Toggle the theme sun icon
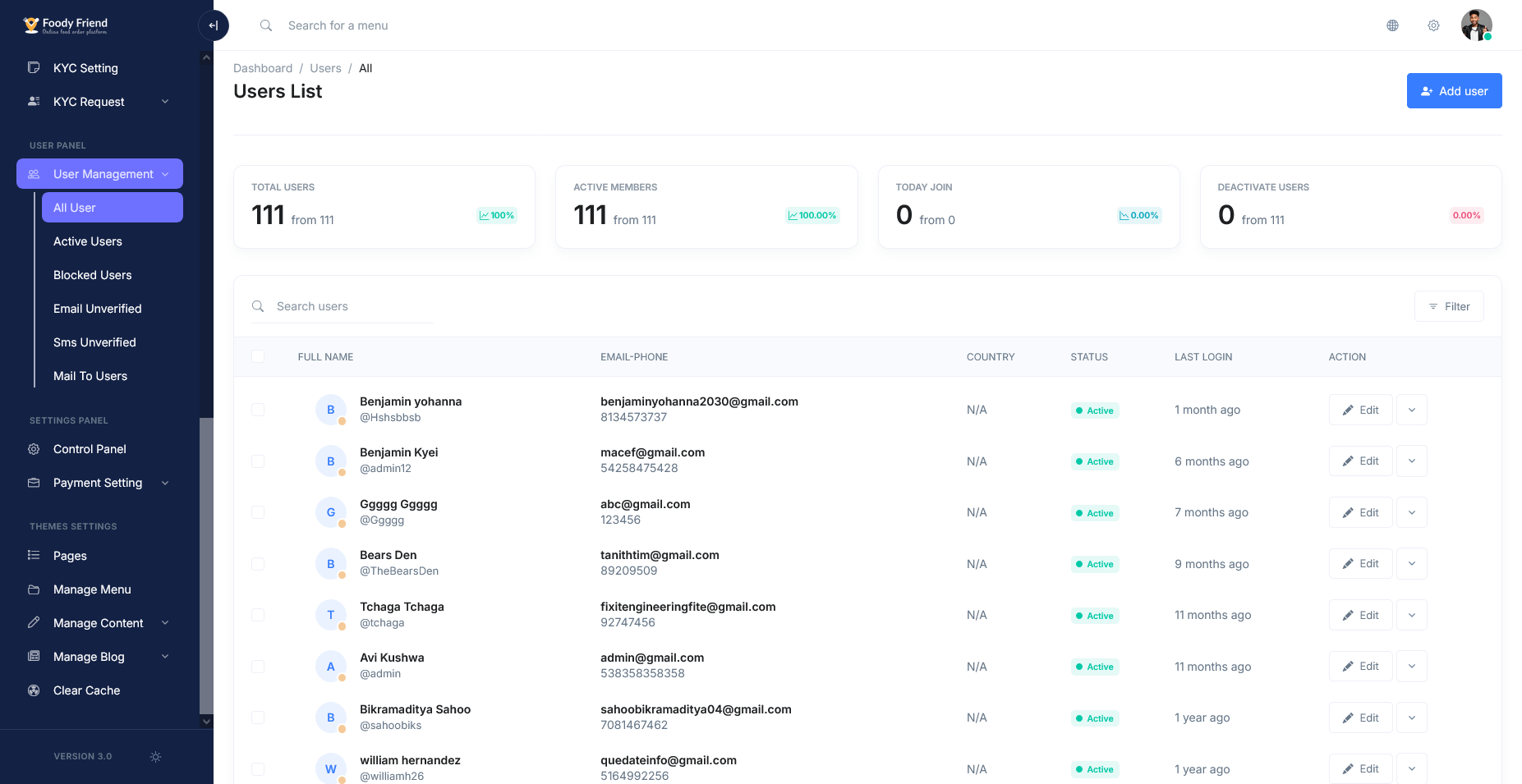The image size is (1522, 784). coord(155,757)
